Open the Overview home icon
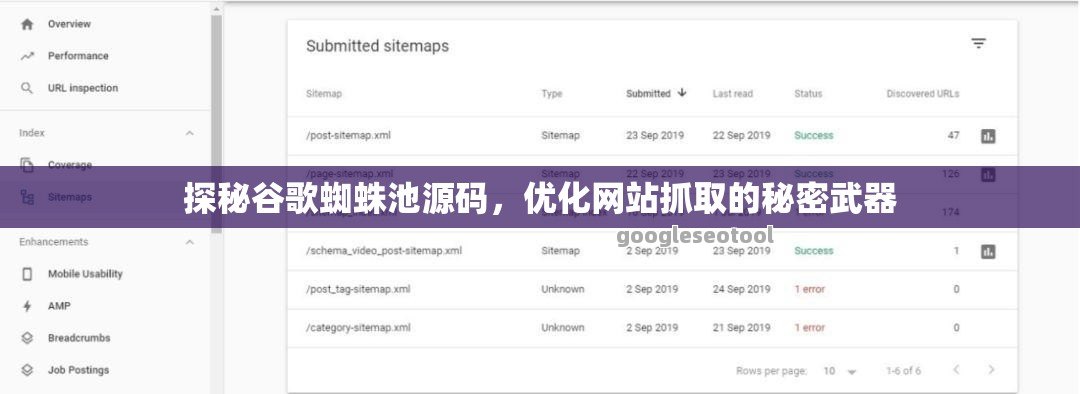 tap(27, 24)
